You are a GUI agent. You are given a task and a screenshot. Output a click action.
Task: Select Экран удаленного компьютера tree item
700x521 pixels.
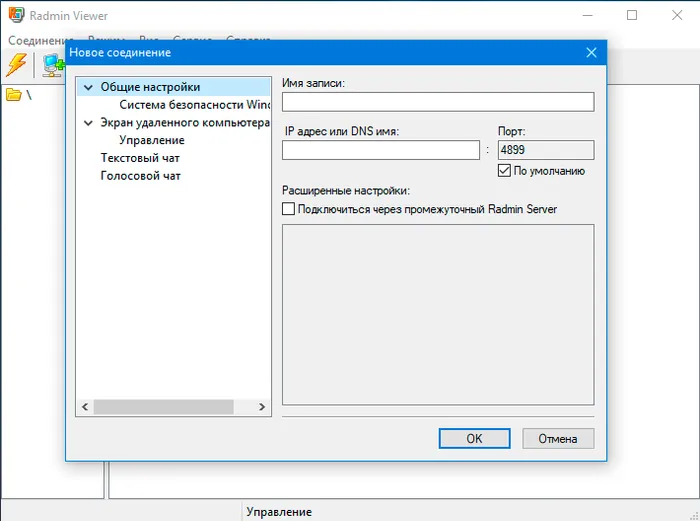click(x=185, y=122)
